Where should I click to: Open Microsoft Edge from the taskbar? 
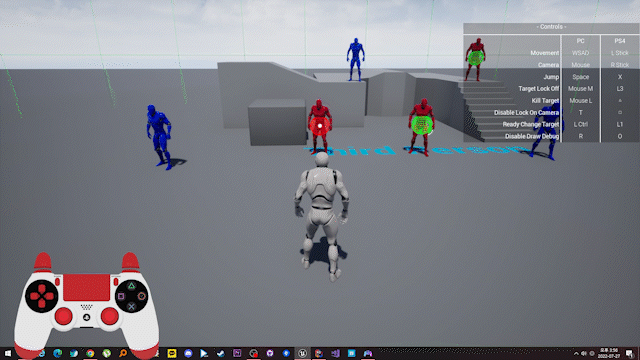click(x=58, y=353)
